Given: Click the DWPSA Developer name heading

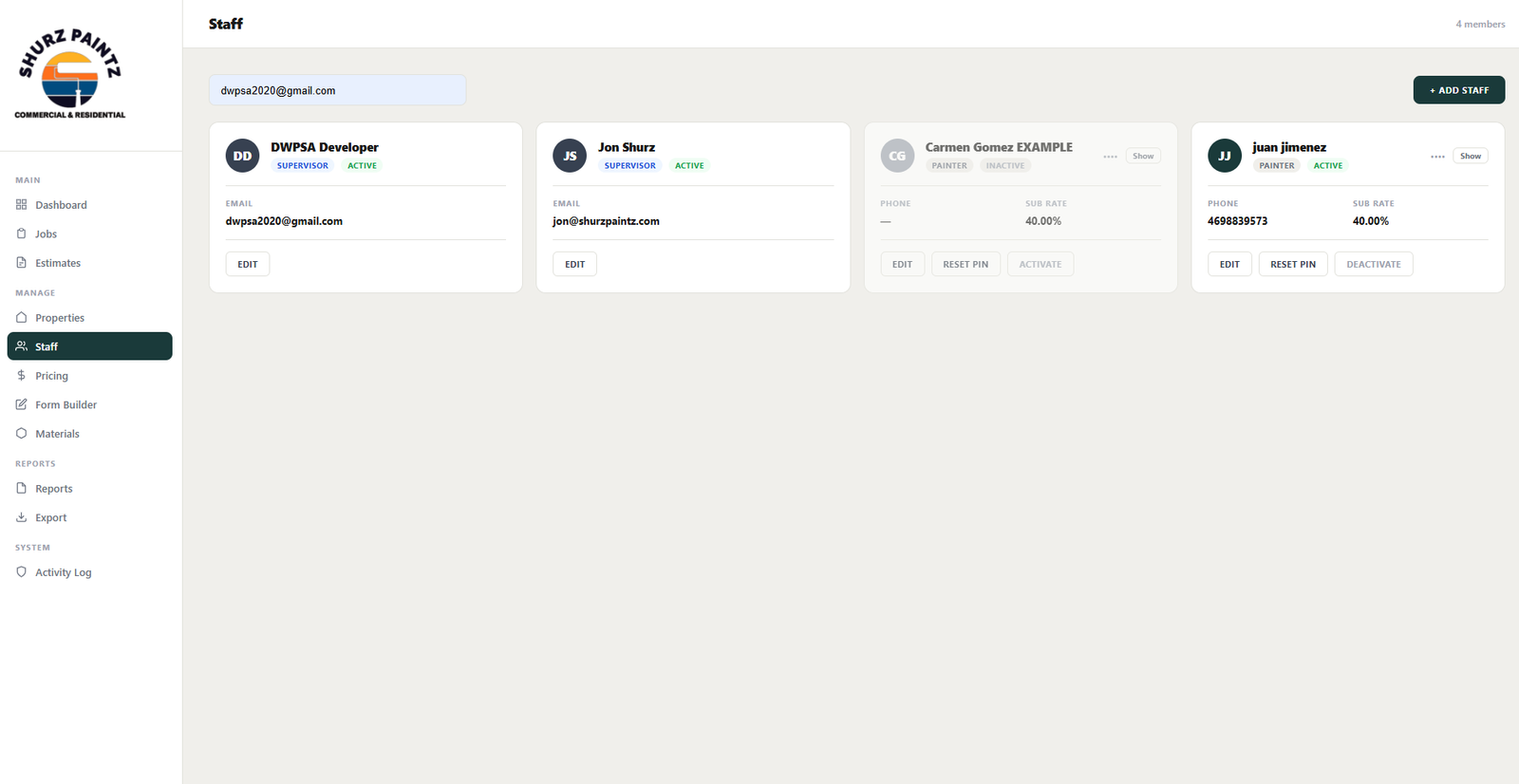Looking at the screenshot, I should coord(325,147).
